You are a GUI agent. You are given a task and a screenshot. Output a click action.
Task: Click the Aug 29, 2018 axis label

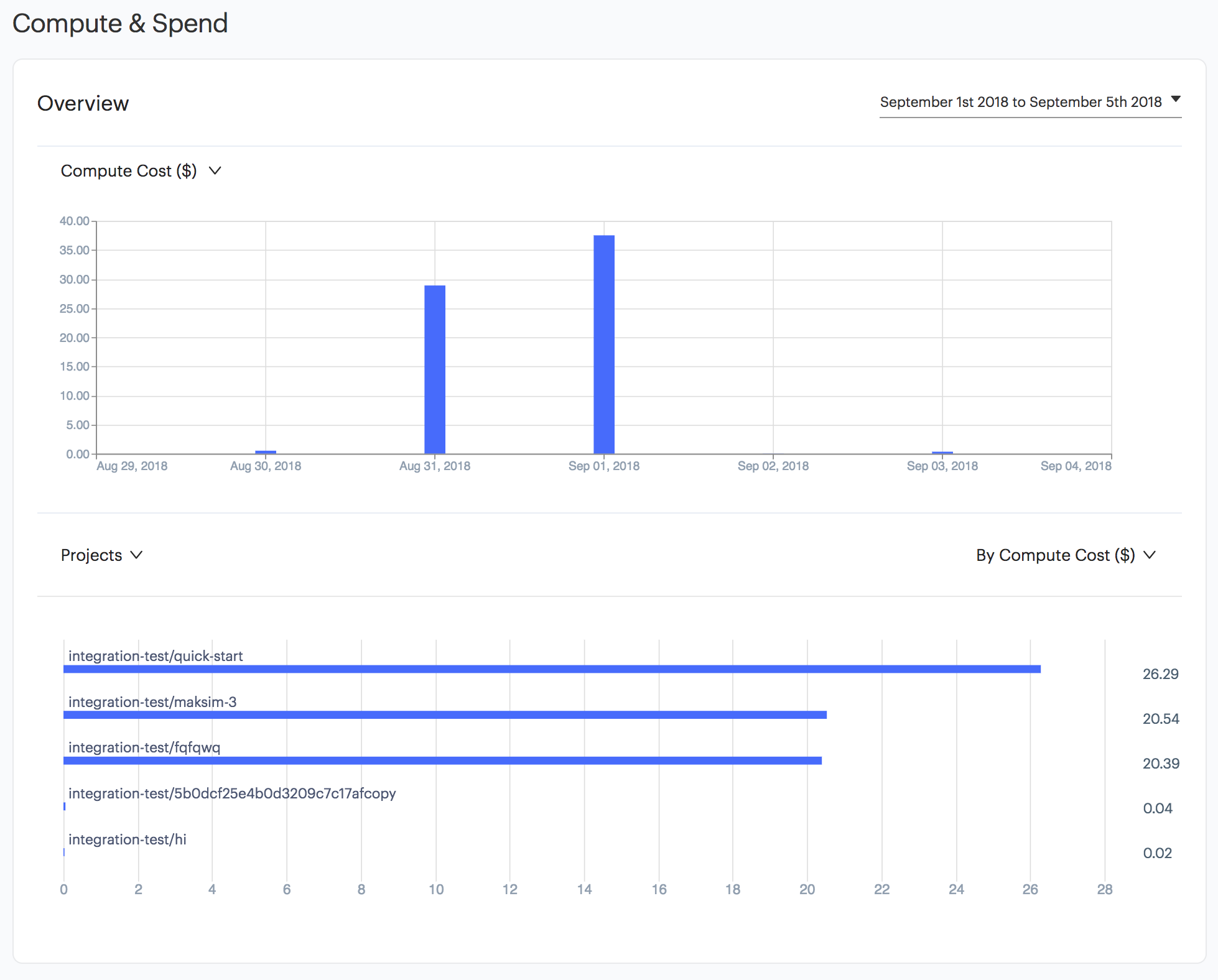[132, 466]
